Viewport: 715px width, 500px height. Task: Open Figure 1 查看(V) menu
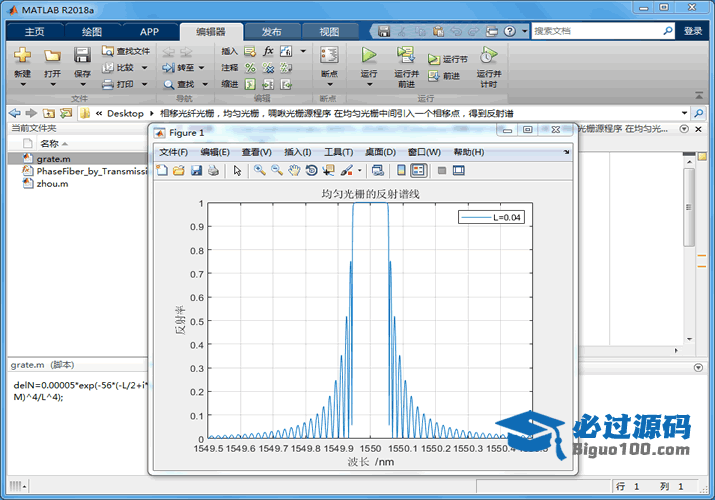256,152
